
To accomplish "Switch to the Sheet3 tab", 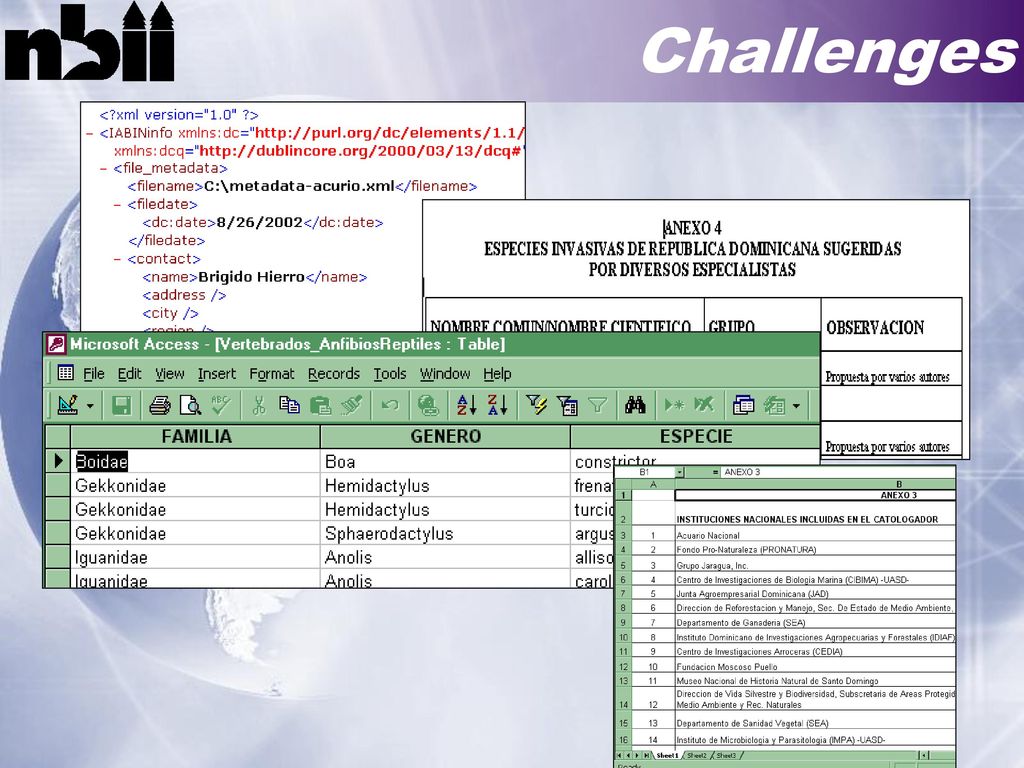I will [726, 756].
